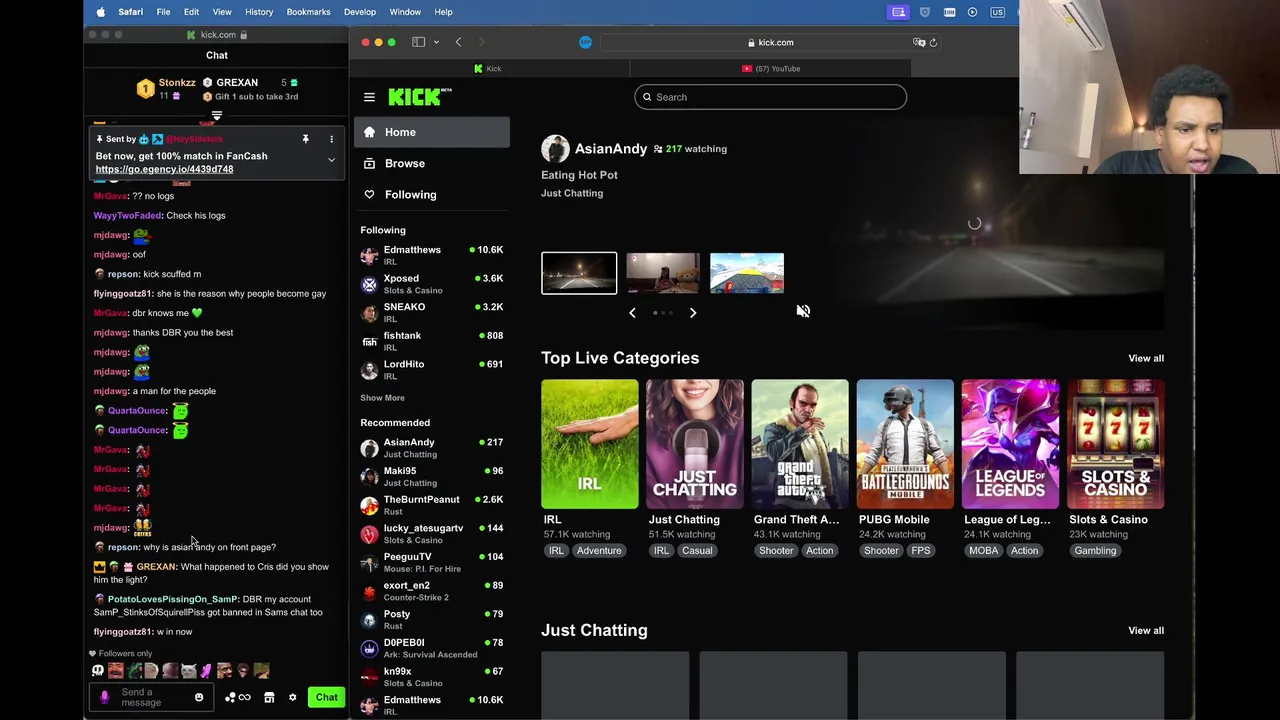
Task: Switch to the Kick browser tab
Action: tap(489, 69)
